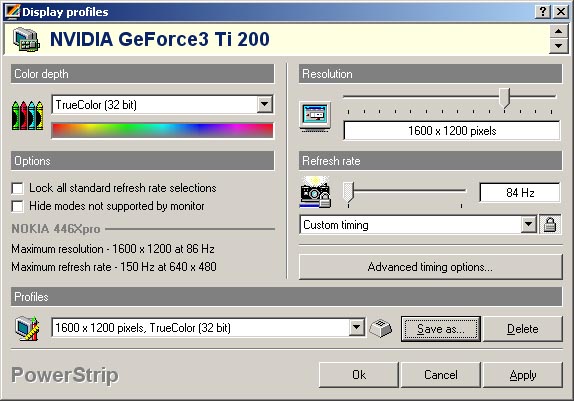
Task: Click the crayons icon under Color depth
Action: [28, 116]
